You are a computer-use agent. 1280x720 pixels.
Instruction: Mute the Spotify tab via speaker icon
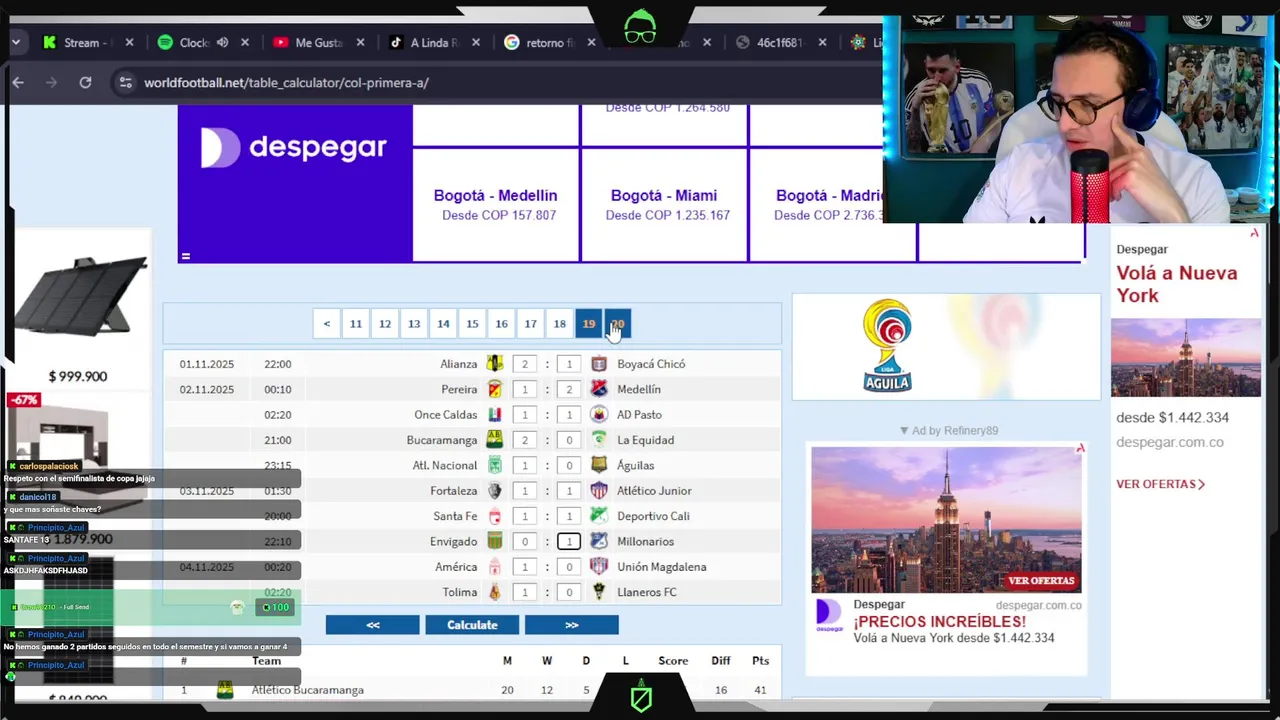(x=222, y=43)
